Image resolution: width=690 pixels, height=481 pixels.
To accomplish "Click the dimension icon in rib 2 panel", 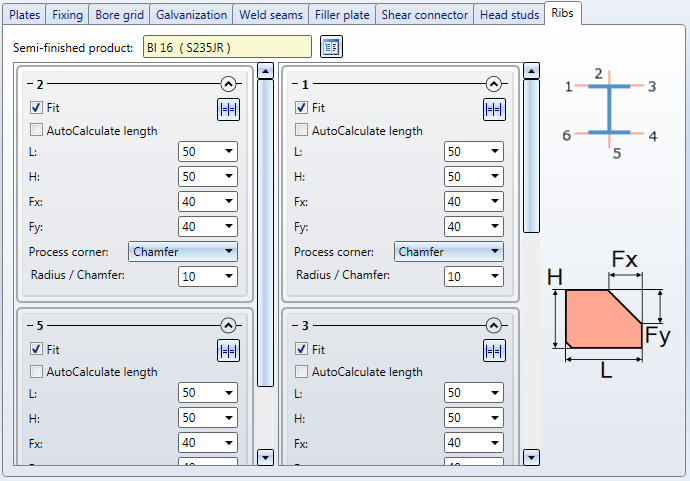I will 228,110.
